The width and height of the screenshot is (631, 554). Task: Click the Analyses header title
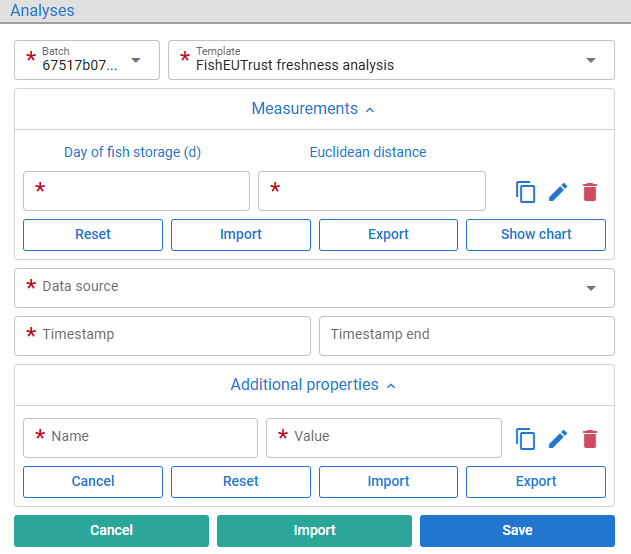click(x=42, y=10)
